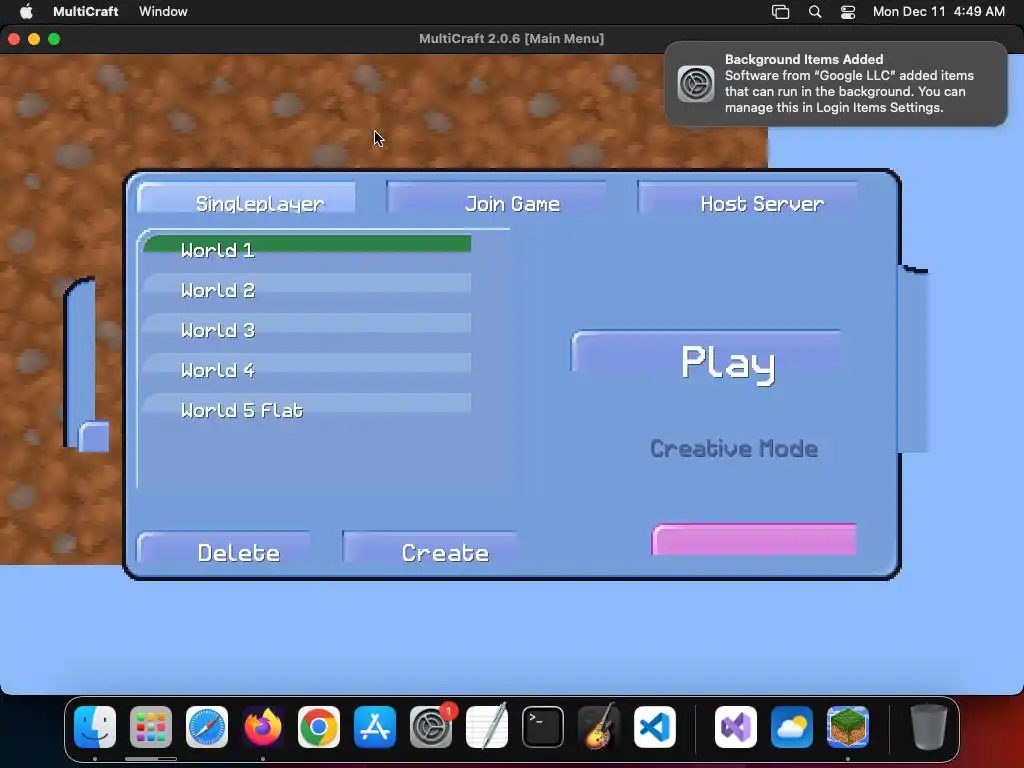The image size is (1024, 768).
Task: Open Spotlight search icon
Action: coord(814,12)
